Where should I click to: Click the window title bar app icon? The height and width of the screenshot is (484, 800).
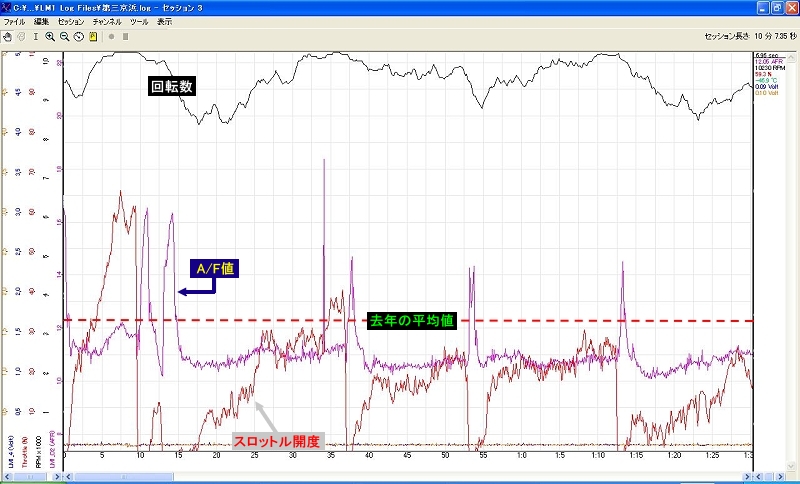(6, 8)
